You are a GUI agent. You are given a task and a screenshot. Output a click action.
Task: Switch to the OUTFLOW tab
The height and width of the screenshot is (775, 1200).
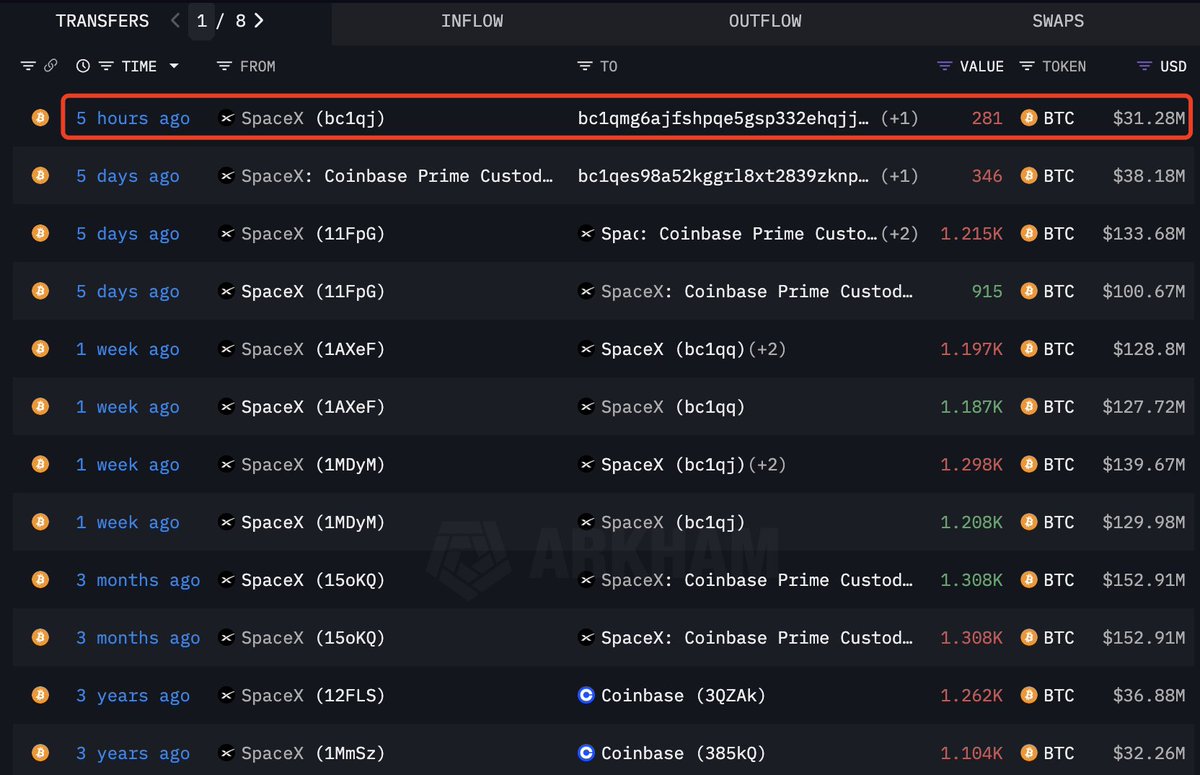point(765,20)
